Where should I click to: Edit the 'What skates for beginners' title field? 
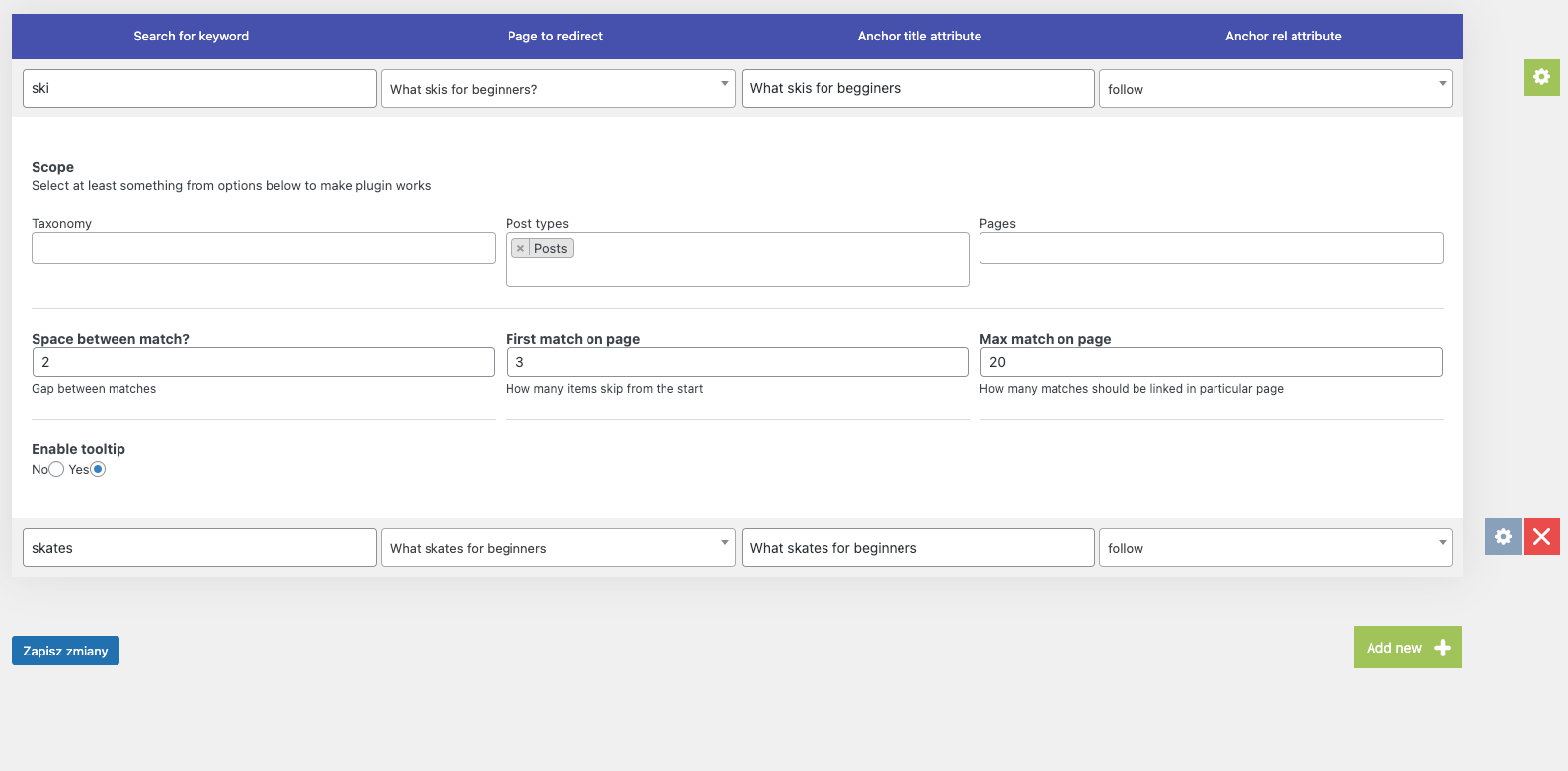click(918, 548)
